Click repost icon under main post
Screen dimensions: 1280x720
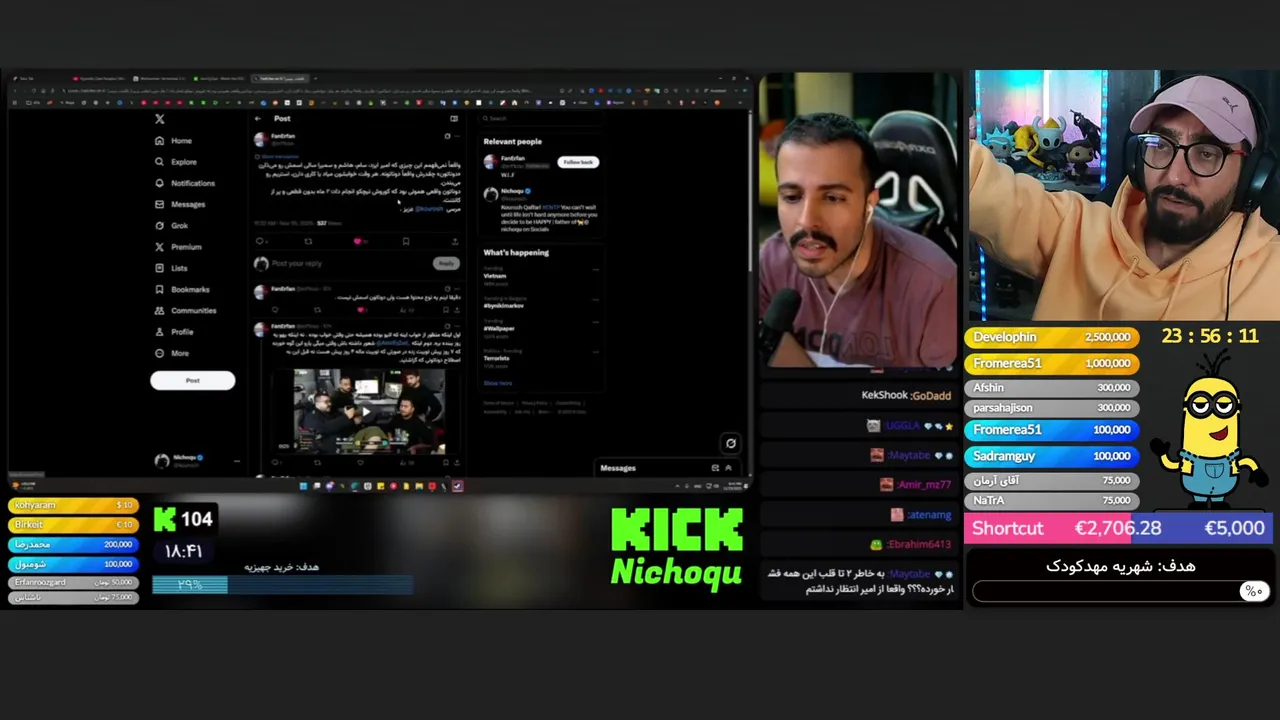[x=308, y=241]
